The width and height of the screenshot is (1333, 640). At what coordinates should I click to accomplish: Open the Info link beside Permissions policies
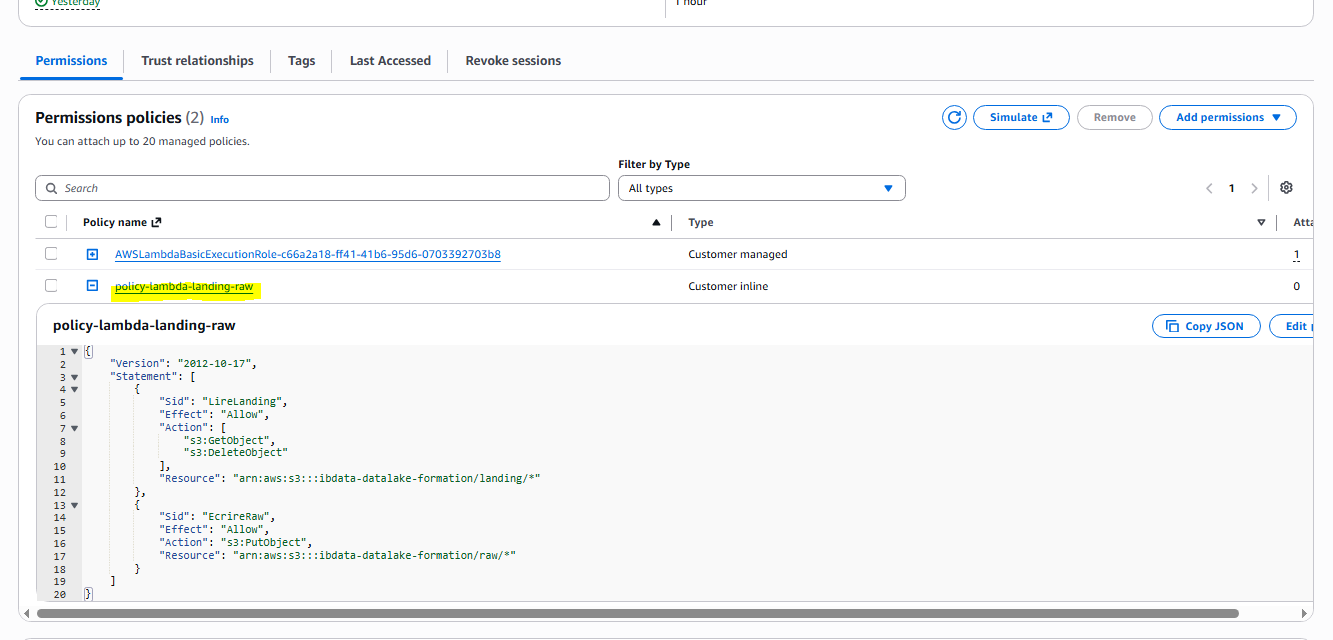219,119
